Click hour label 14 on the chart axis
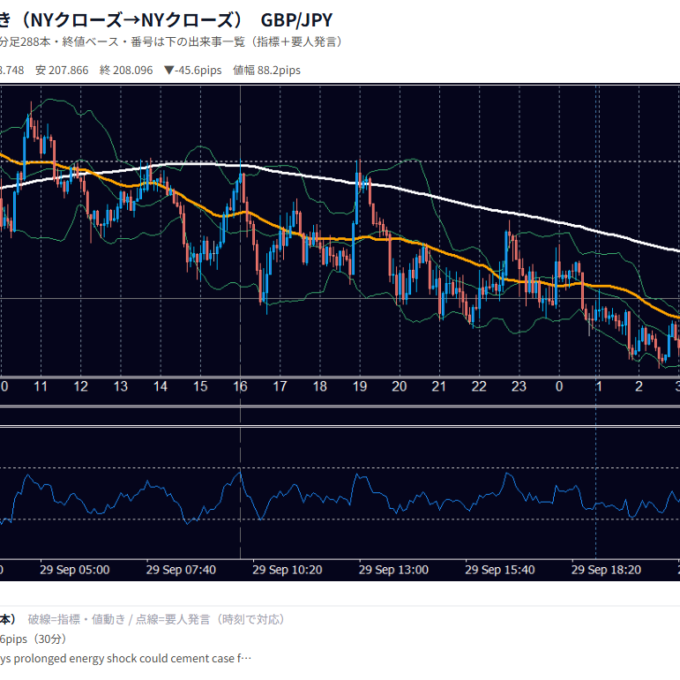Image resolution: width=680 pixels, height=680 pixels. 160,386
